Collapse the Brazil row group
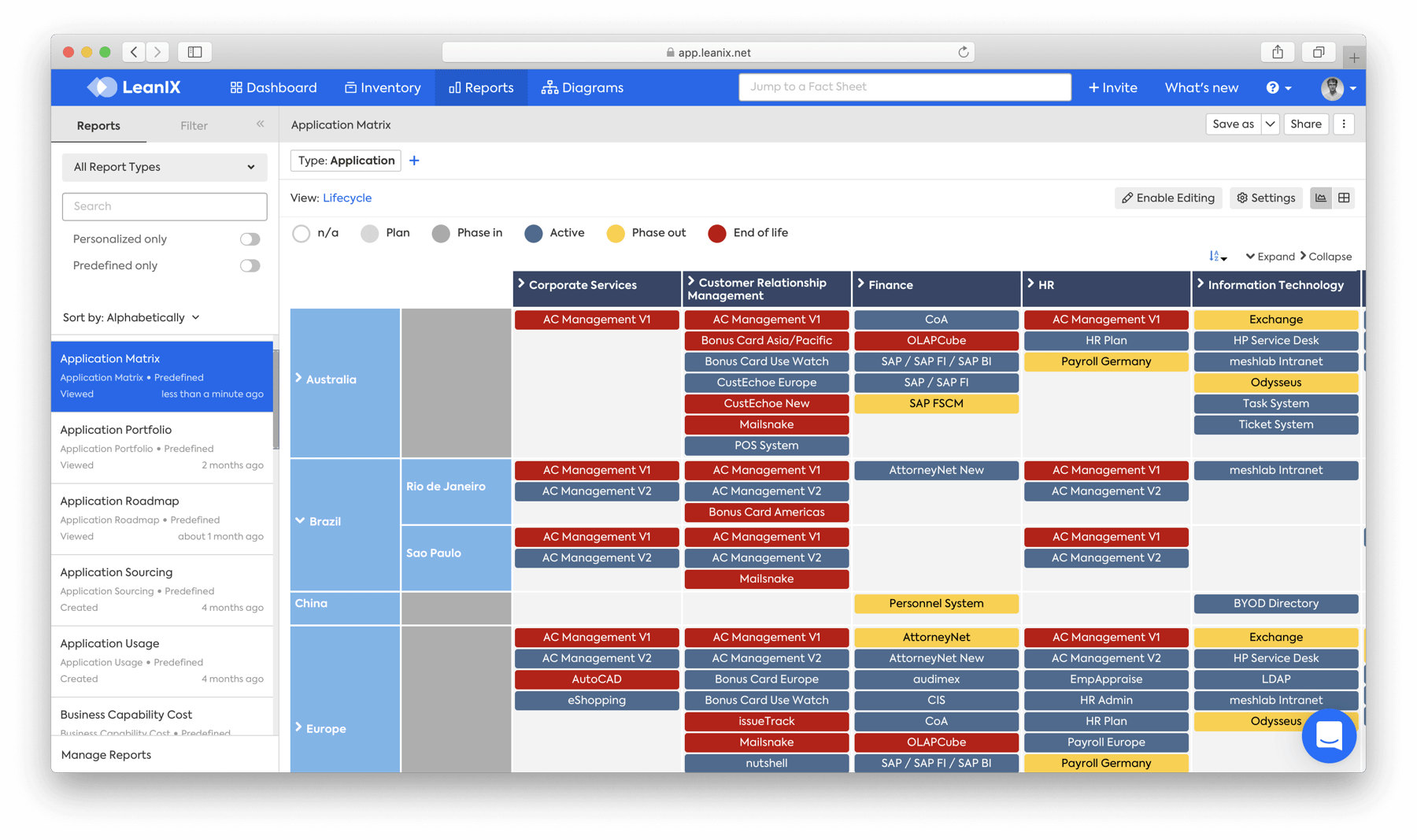 (300, 520)
